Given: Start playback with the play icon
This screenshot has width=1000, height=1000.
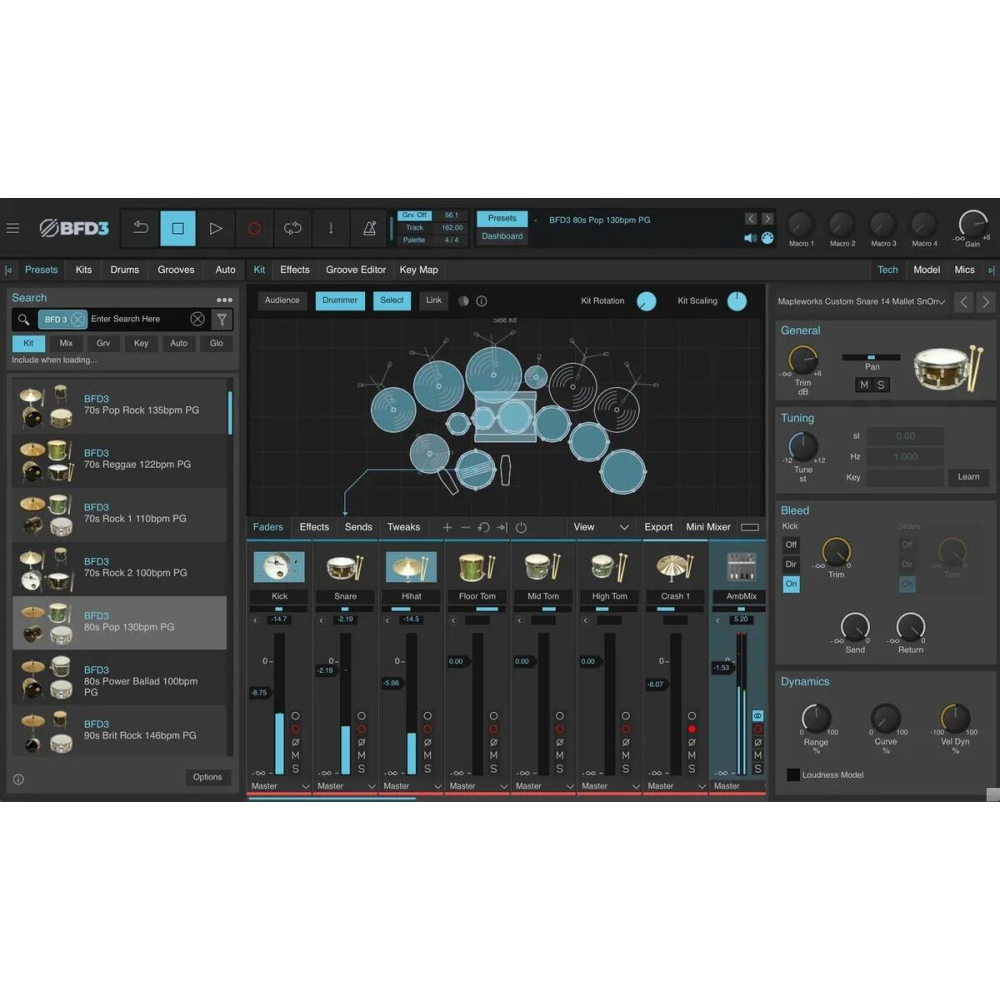Looking at the screenshot, I should click(x=216, y=228).
